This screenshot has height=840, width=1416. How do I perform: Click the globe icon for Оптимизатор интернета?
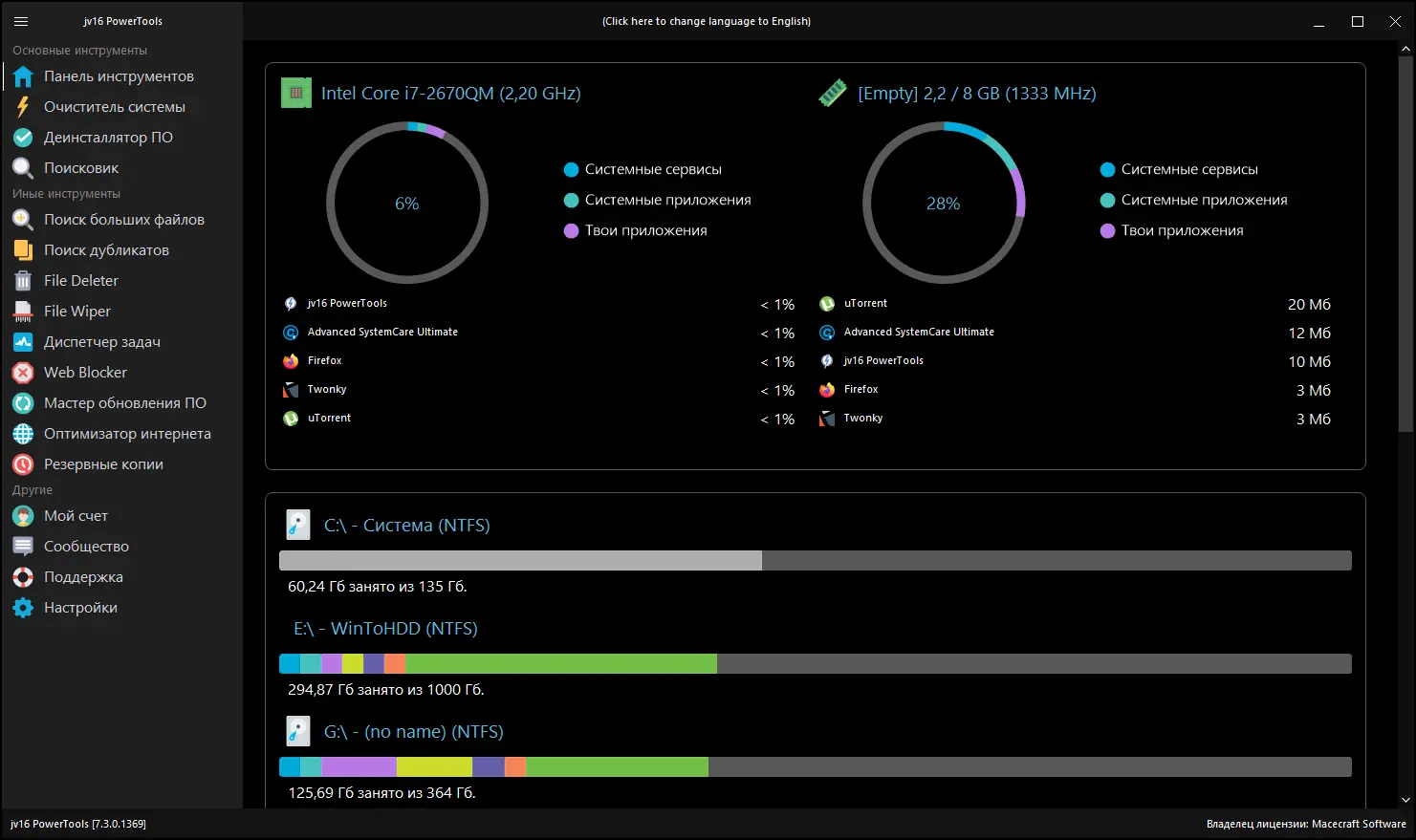(x=23, y=434)
